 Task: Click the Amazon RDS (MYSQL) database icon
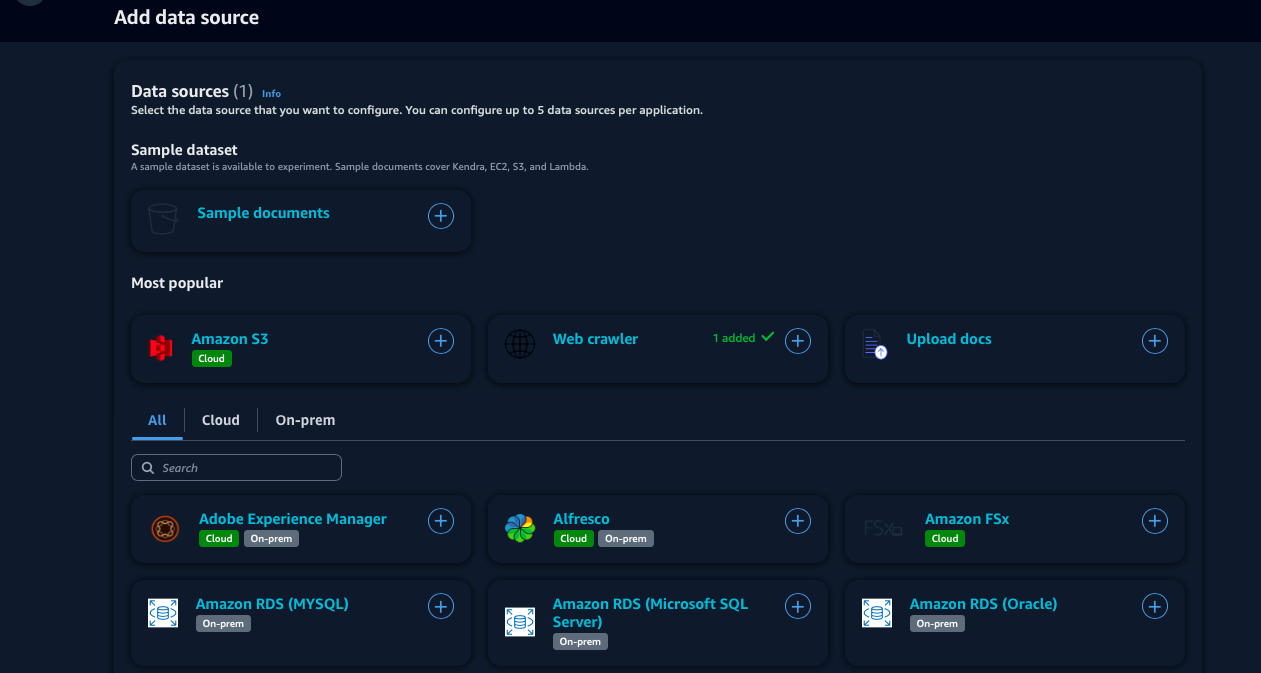pyautogui.click(x=162, y=613)
